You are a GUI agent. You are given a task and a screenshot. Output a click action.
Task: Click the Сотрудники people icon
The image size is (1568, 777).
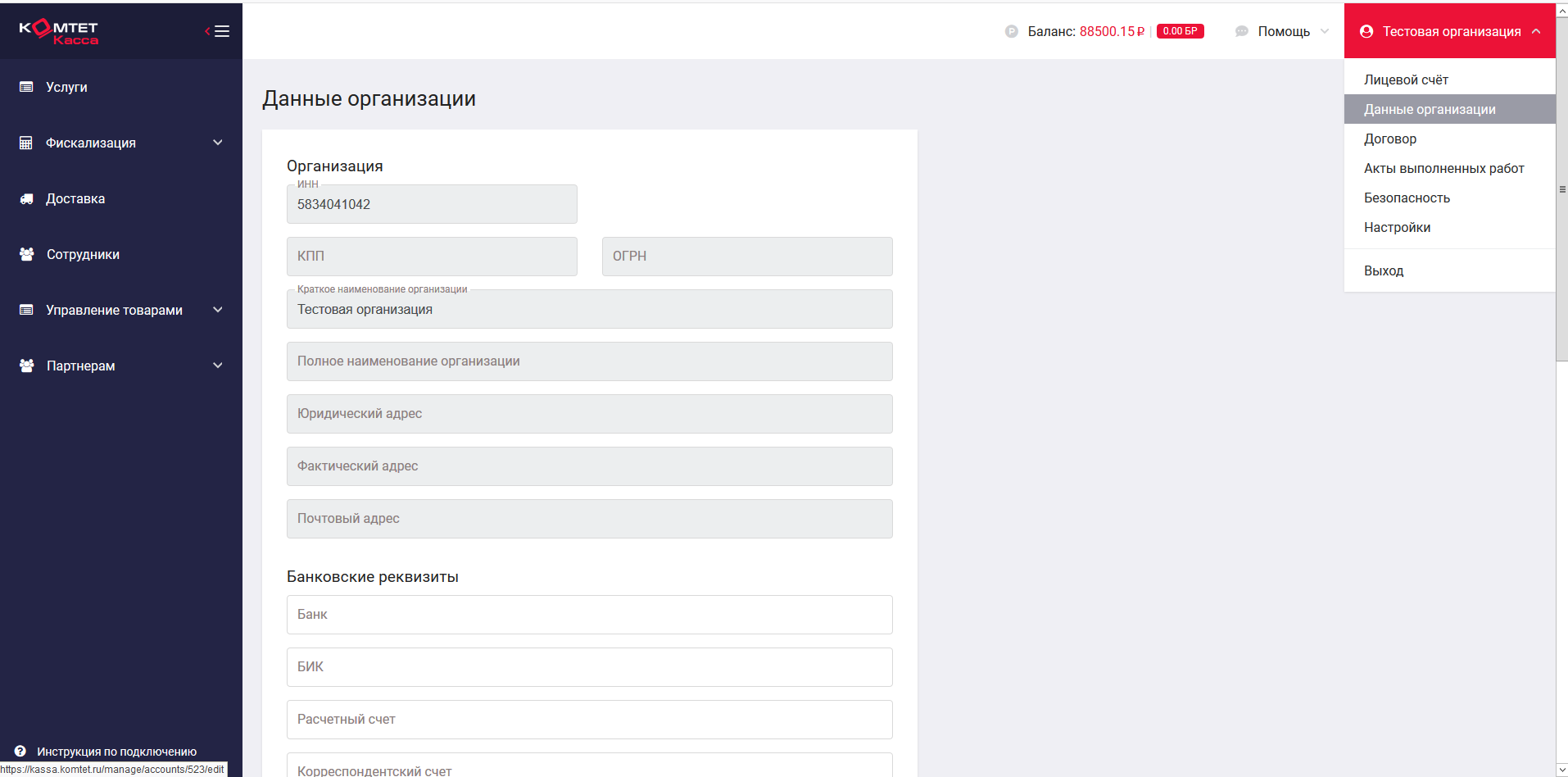pos(27,254)
